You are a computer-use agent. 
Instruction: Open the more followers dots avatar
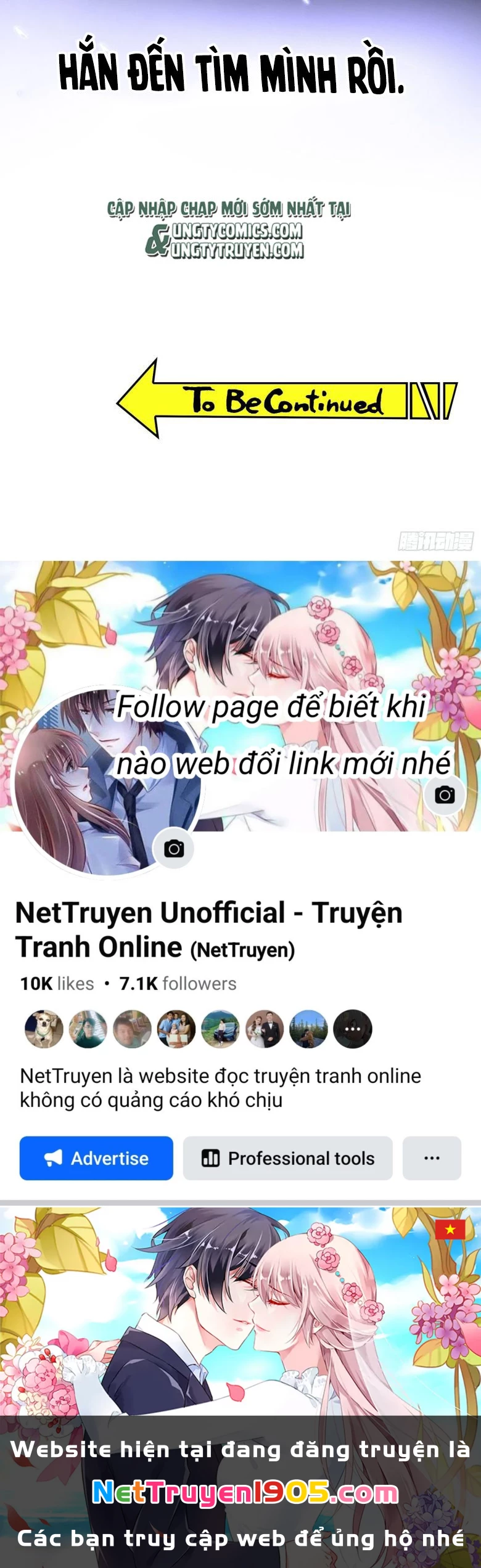(x=353, y=1029)
